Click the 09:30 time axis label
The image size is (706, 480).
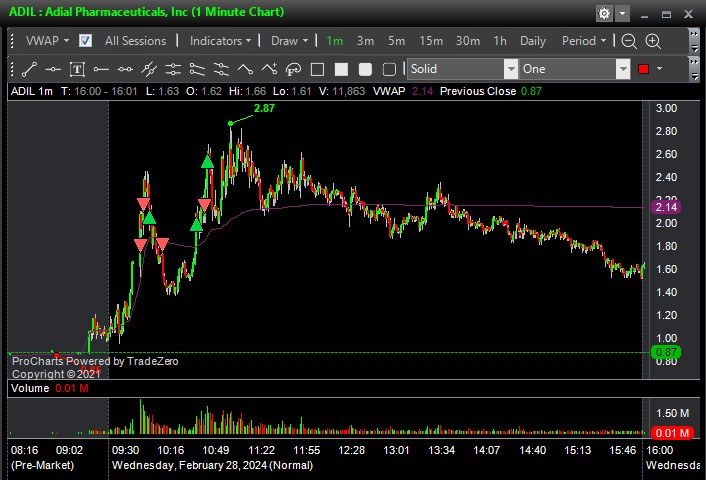click(125, 450)
